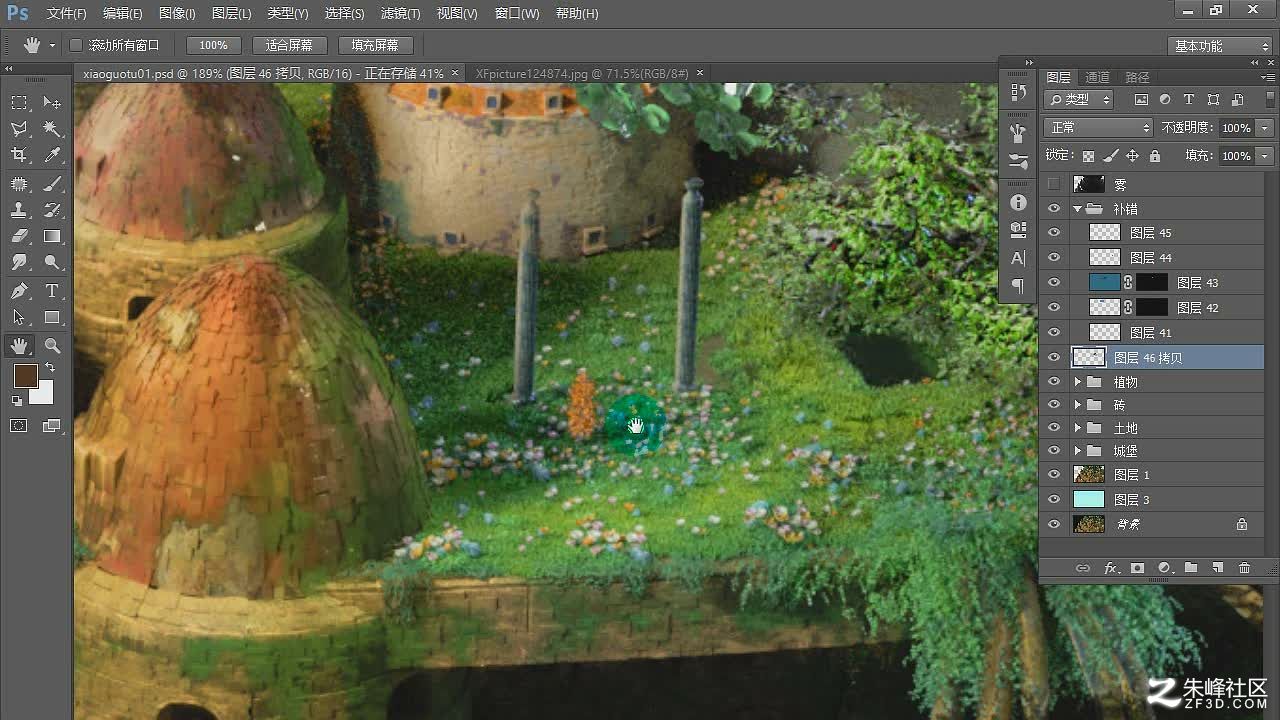Image resolution: width=1280 pixels, height=720 pixels.
Task: Select the Dodge tool
Action: click(52, 262)
